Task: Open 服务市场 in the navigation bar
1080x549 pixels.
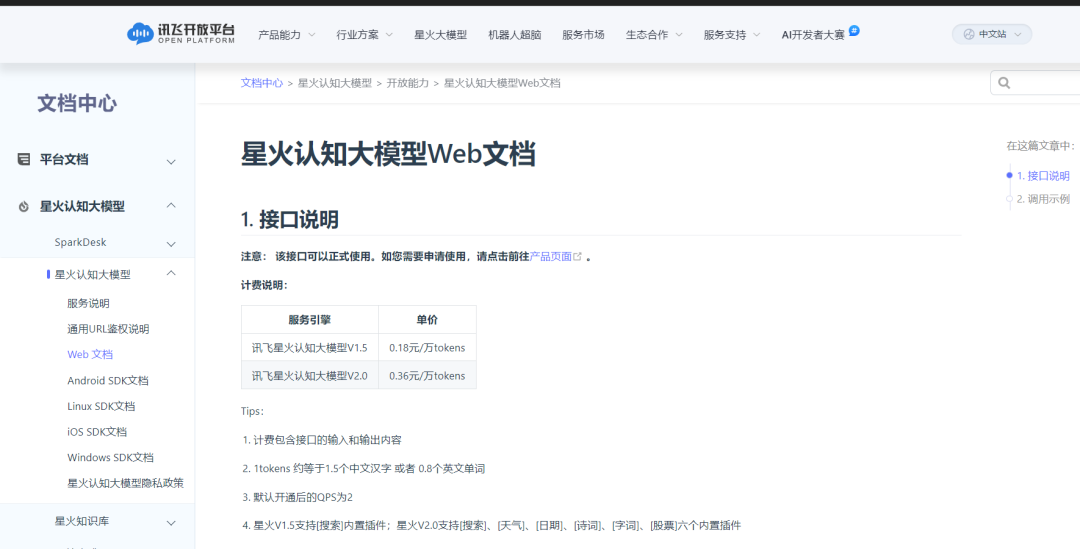Action: (x=583, y=34)
